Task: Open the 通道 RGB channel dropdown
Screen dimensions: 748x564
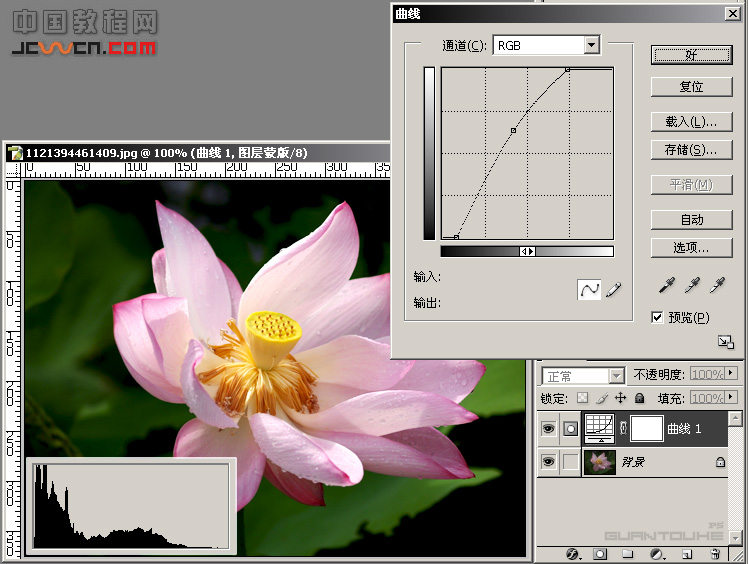Action: pos(591,45)
